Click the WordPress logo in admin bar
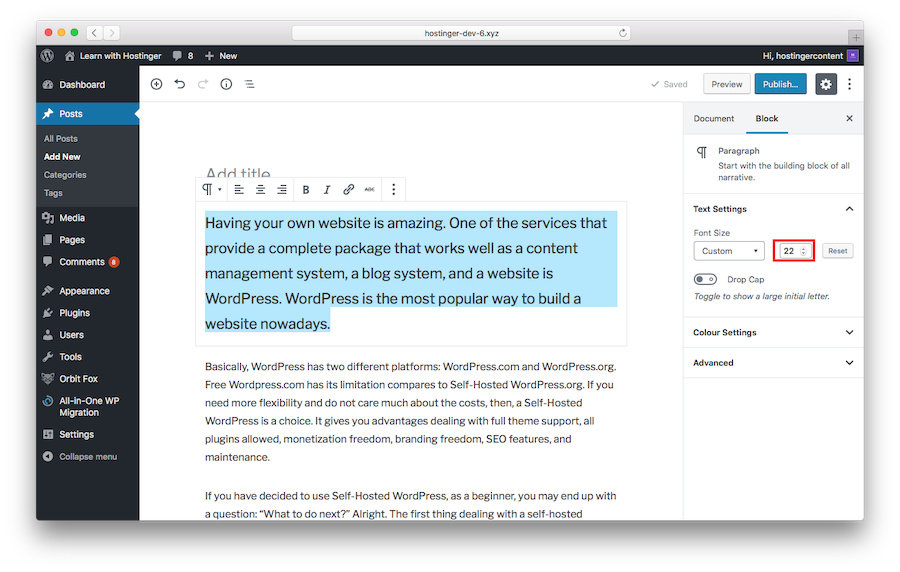The image size is (900, 572). pyautogui.click(x=48, y=56)
